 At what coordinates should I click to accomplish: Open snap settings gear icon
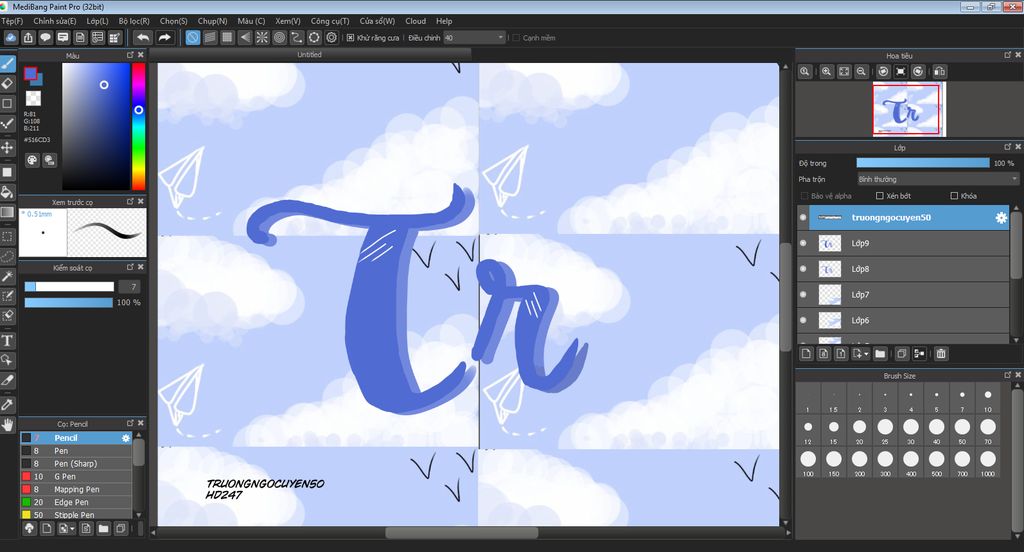332,38
